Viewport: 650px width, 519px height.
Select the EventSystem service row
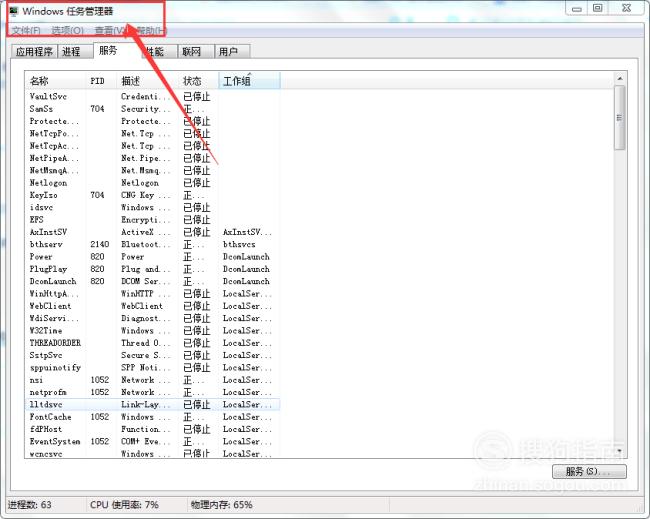click(153, 441)
